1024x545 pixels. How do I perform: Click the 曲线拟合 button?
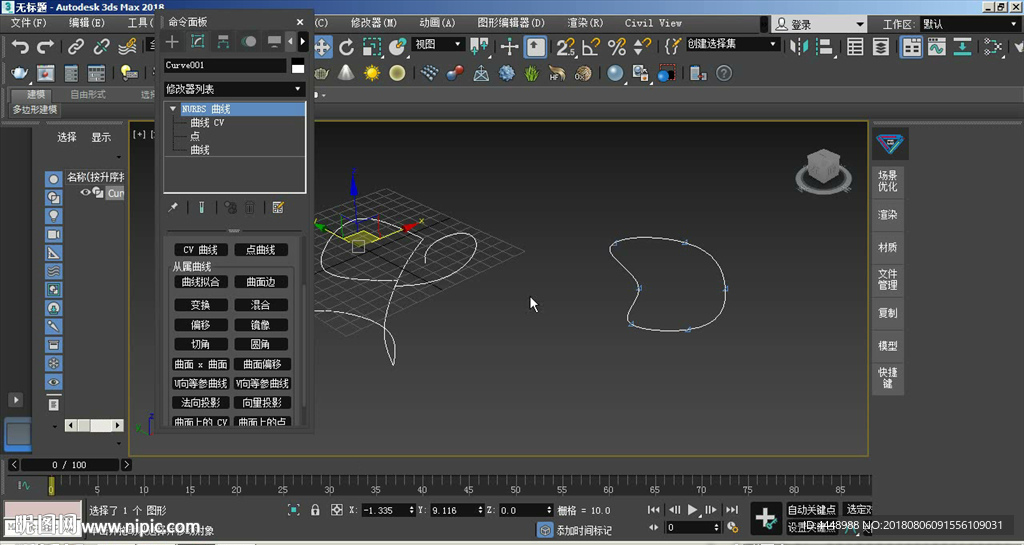[200, 282]
